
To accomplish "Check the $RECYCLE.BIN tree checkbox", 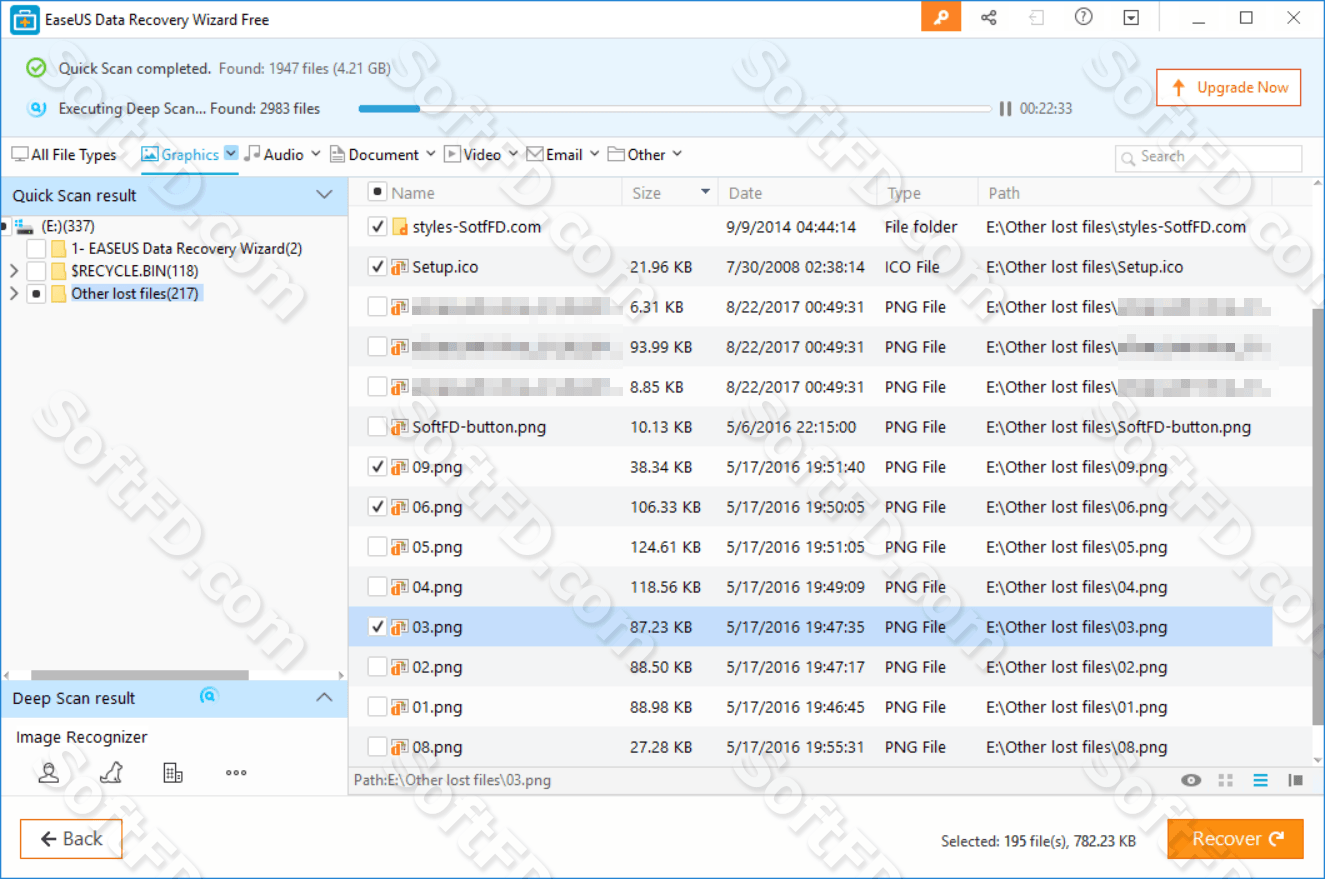I will pyautogui.click(x=36, y=271).
